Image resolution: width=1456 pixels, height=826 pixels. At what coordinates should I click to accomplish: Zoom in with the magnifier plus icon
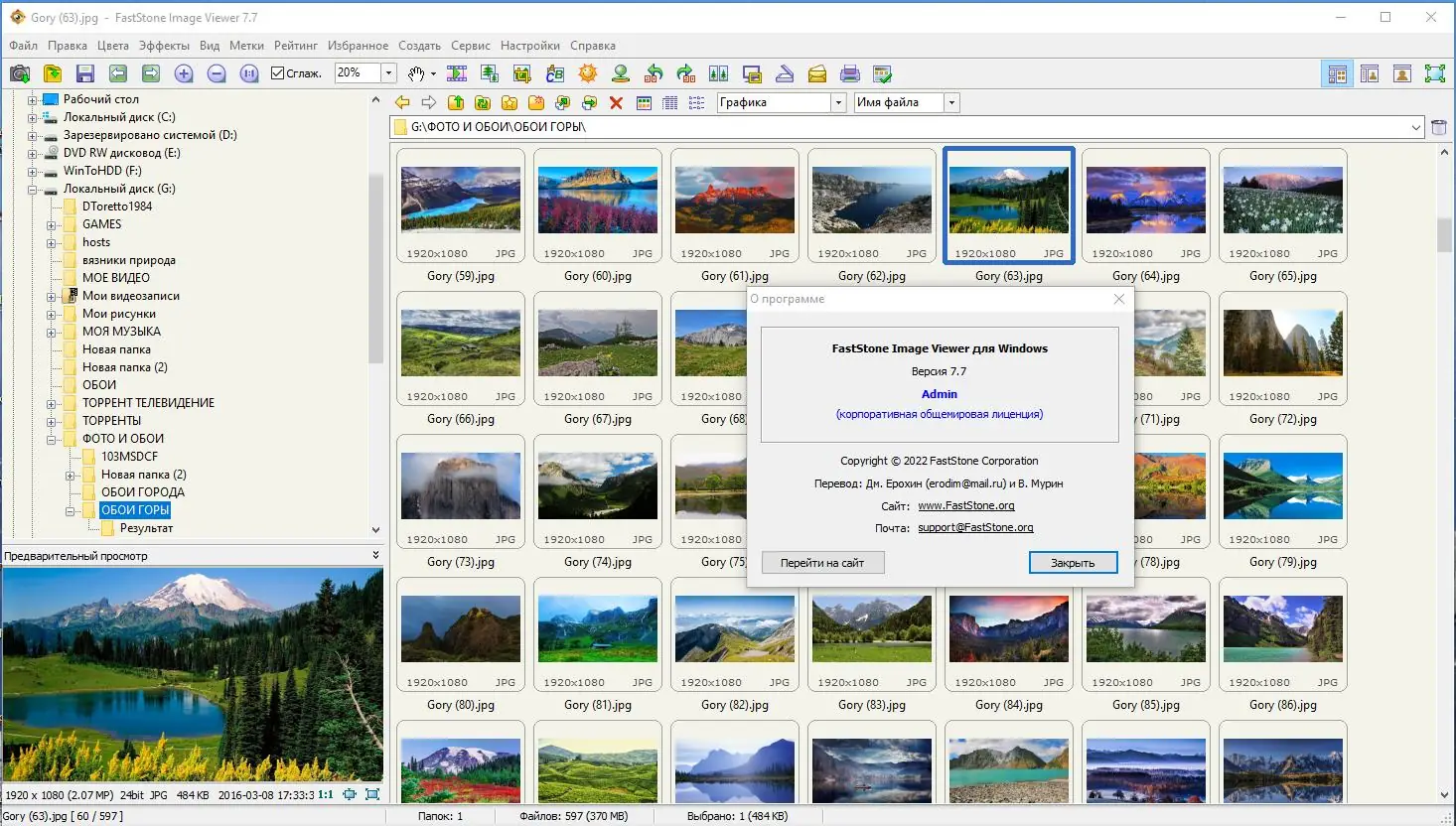184,72
